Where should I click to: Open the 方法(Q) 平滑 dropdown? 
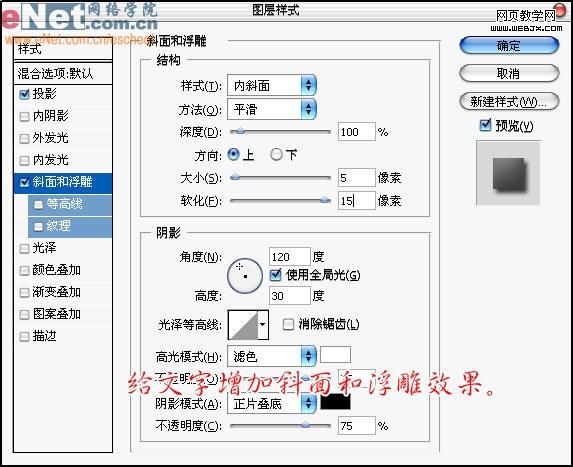(272, 109)
